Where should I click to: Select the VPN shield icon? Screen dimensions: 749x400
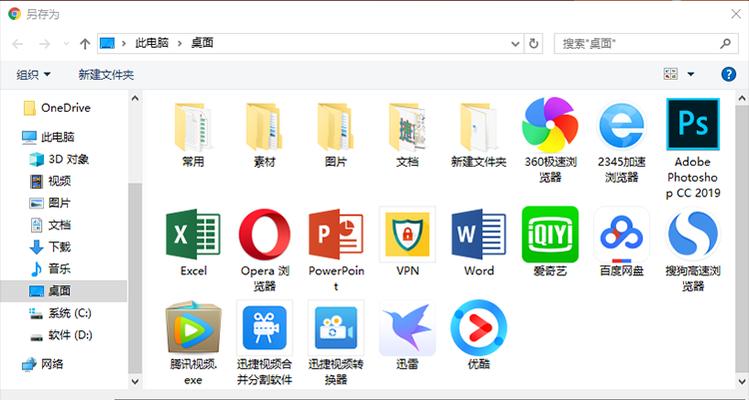point(407,234)
